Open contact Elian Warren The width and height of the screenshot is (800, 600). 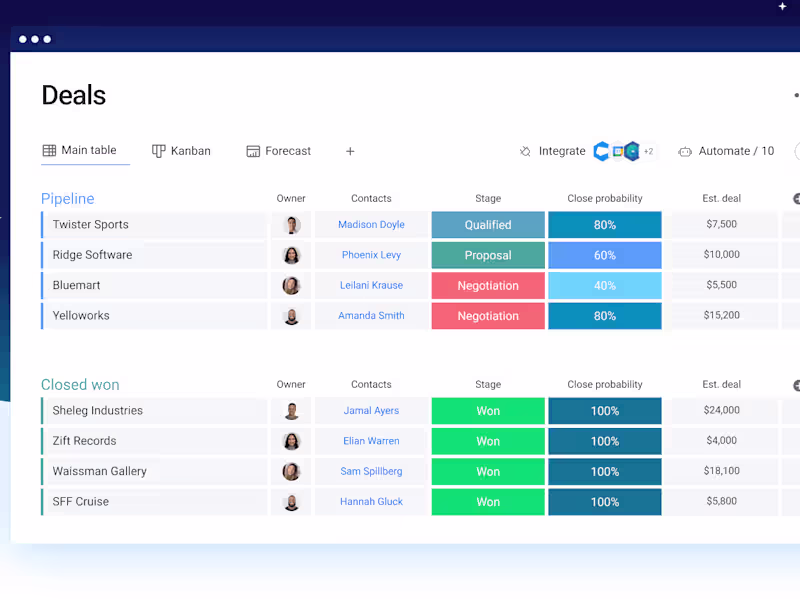click(x=371, y=441)
